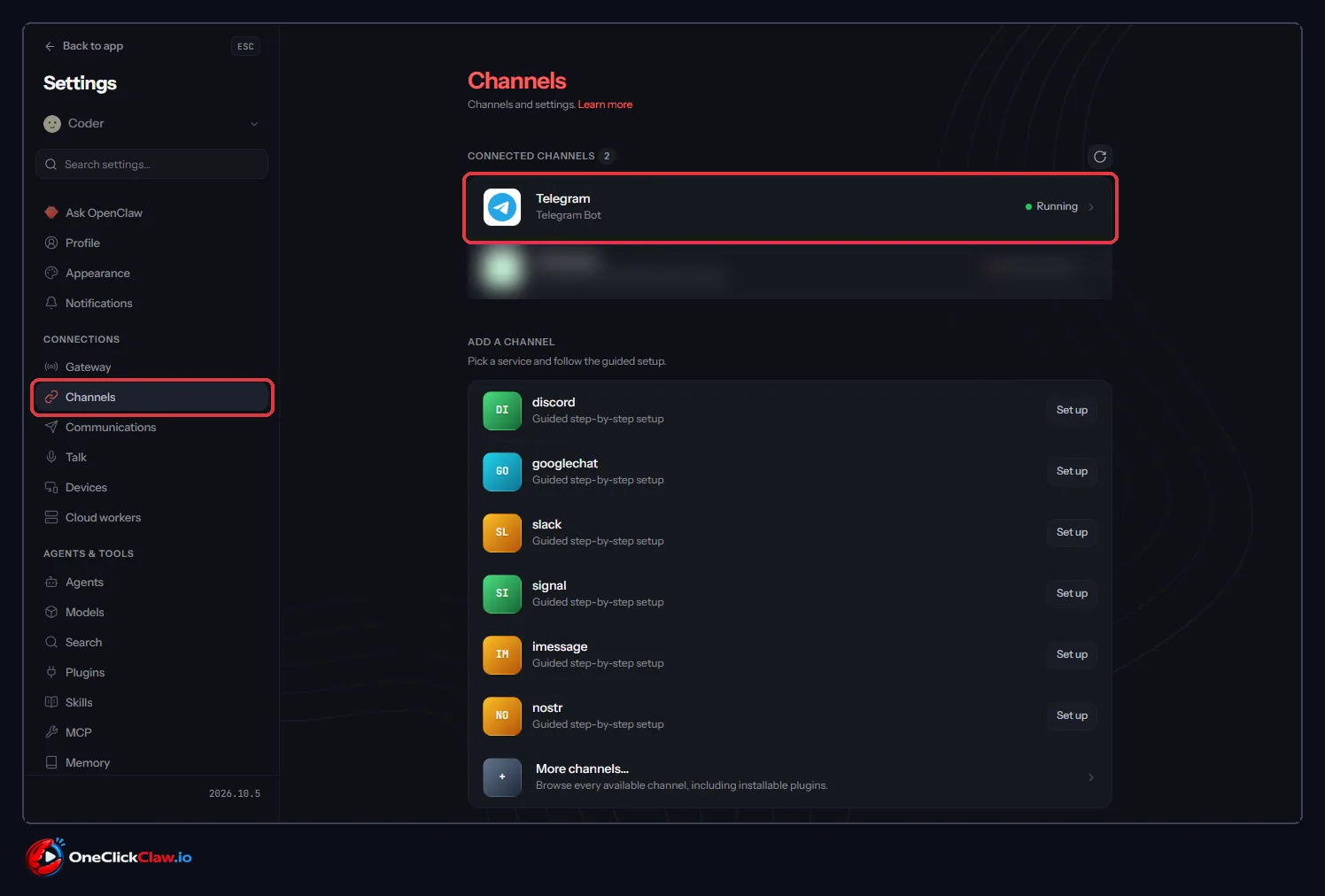Click the Ask OpenClaw red icon
This screenshot has width=1325, height=896.
[x=51, y=212]
